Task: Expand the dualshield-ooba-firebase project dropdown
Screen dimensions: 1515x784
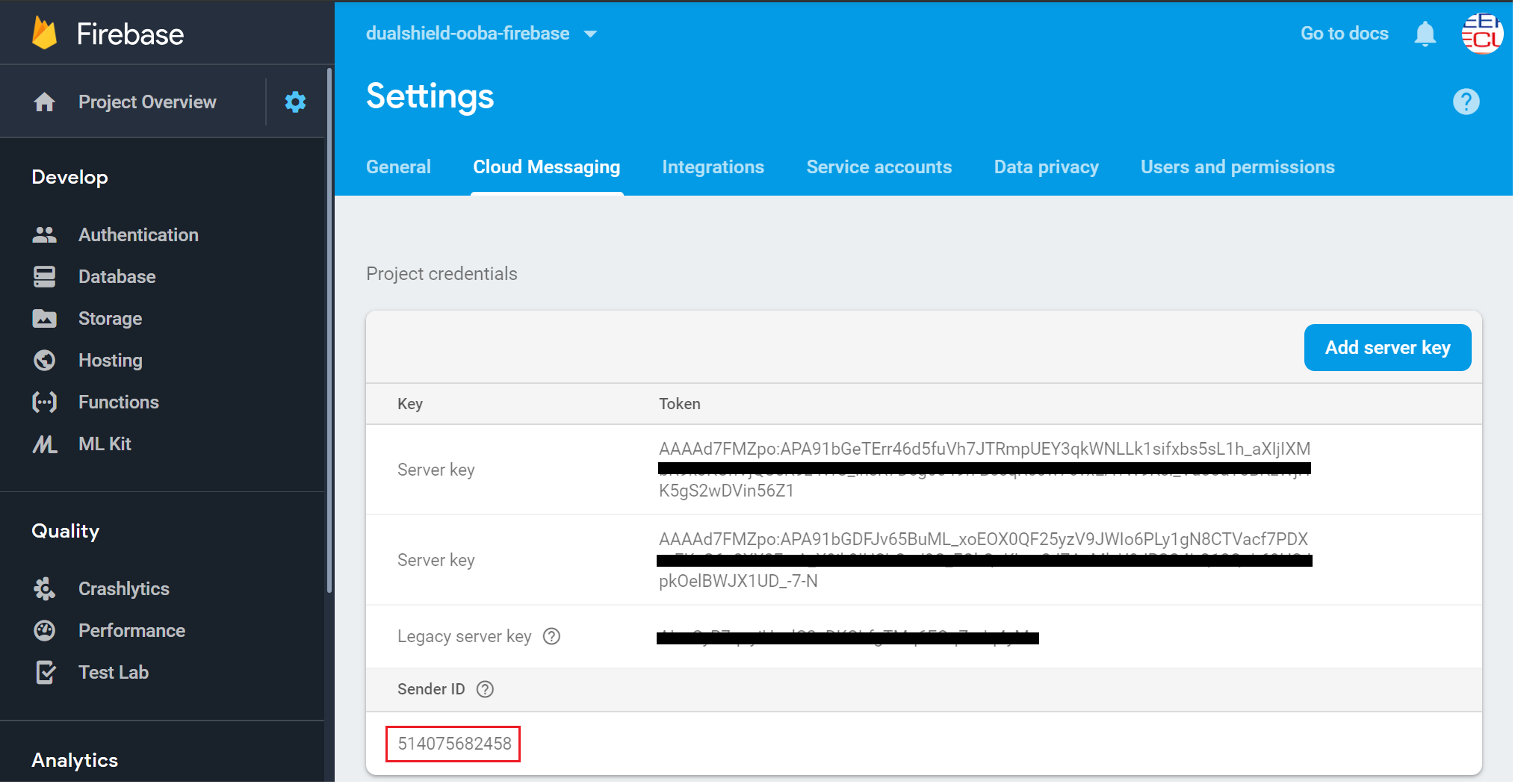Action: click(x=590, y=34)
